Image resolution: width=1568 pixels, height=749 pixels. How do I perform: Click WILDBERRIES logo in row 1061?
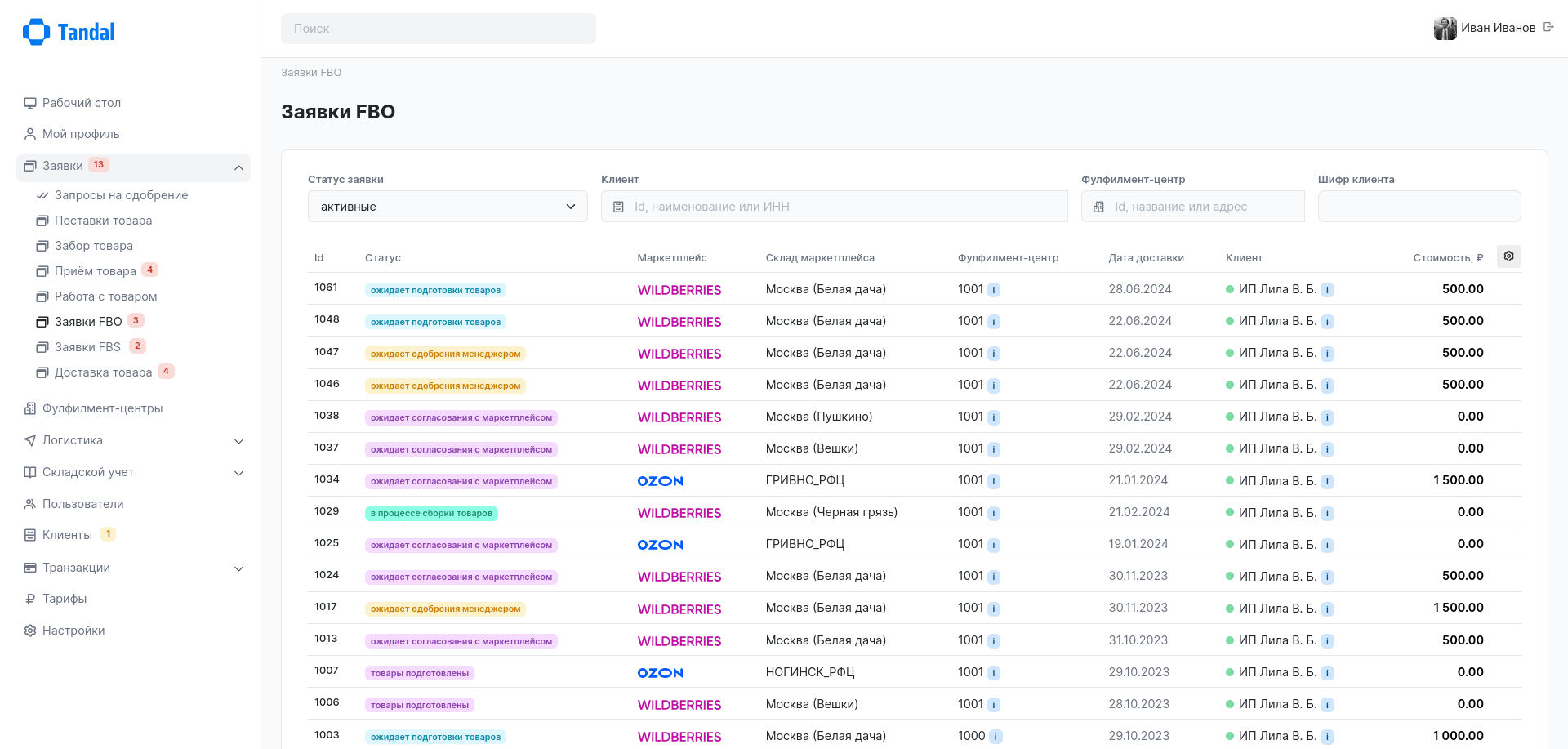point(679,290)
